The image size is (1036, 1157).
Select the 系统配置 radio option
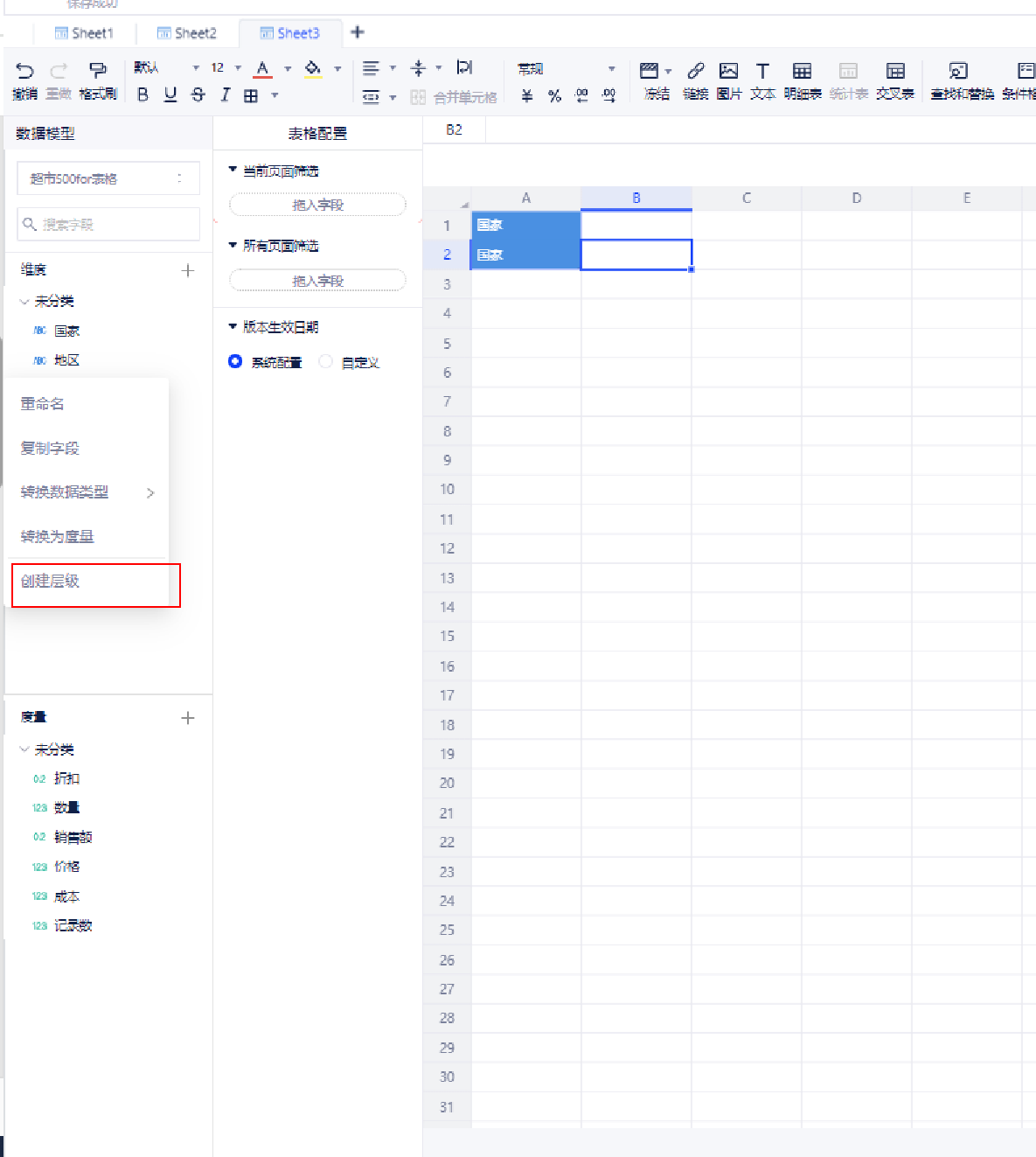235,361
